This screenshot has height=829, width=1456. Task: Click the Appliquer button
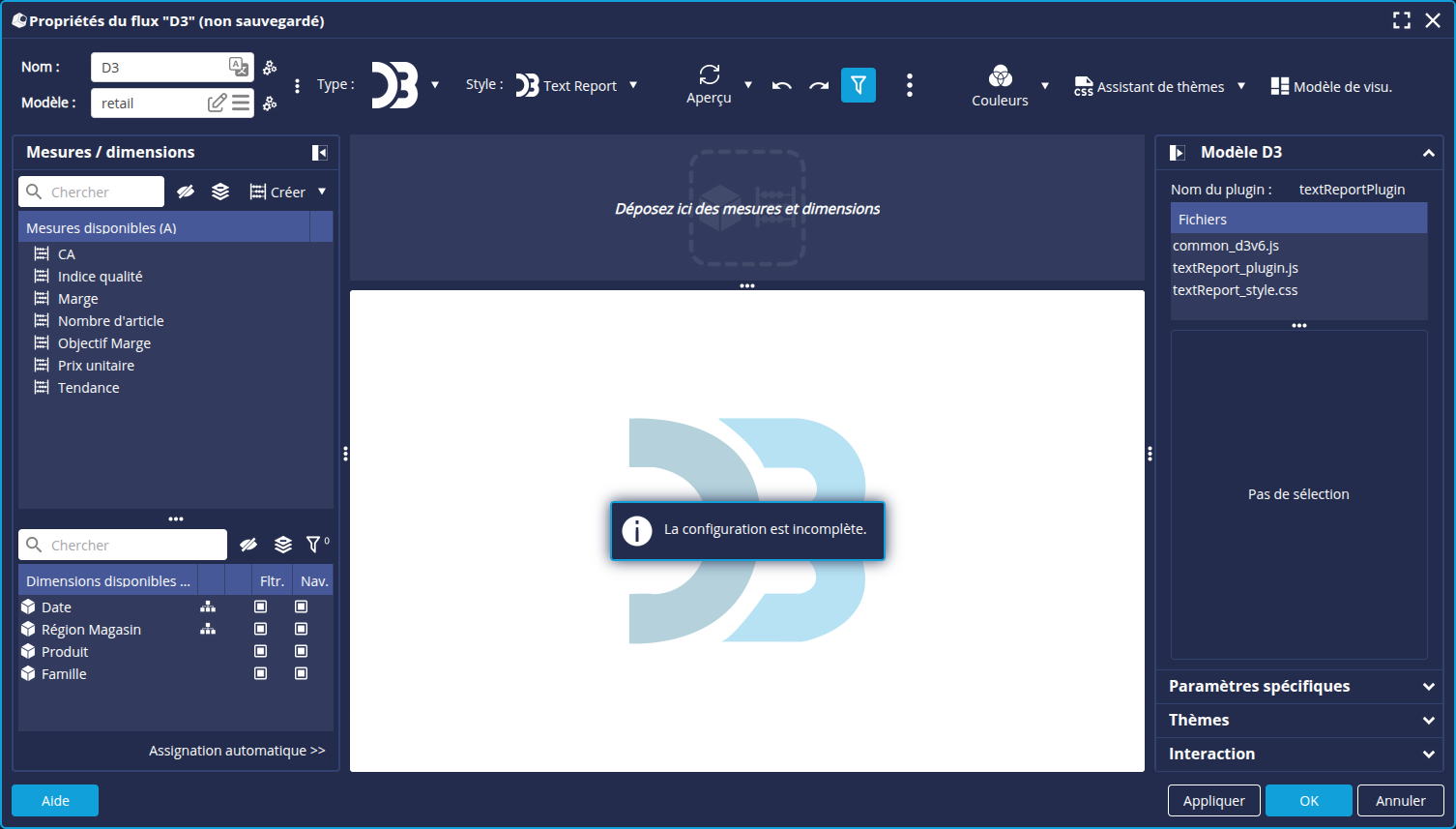[1213, 801]
